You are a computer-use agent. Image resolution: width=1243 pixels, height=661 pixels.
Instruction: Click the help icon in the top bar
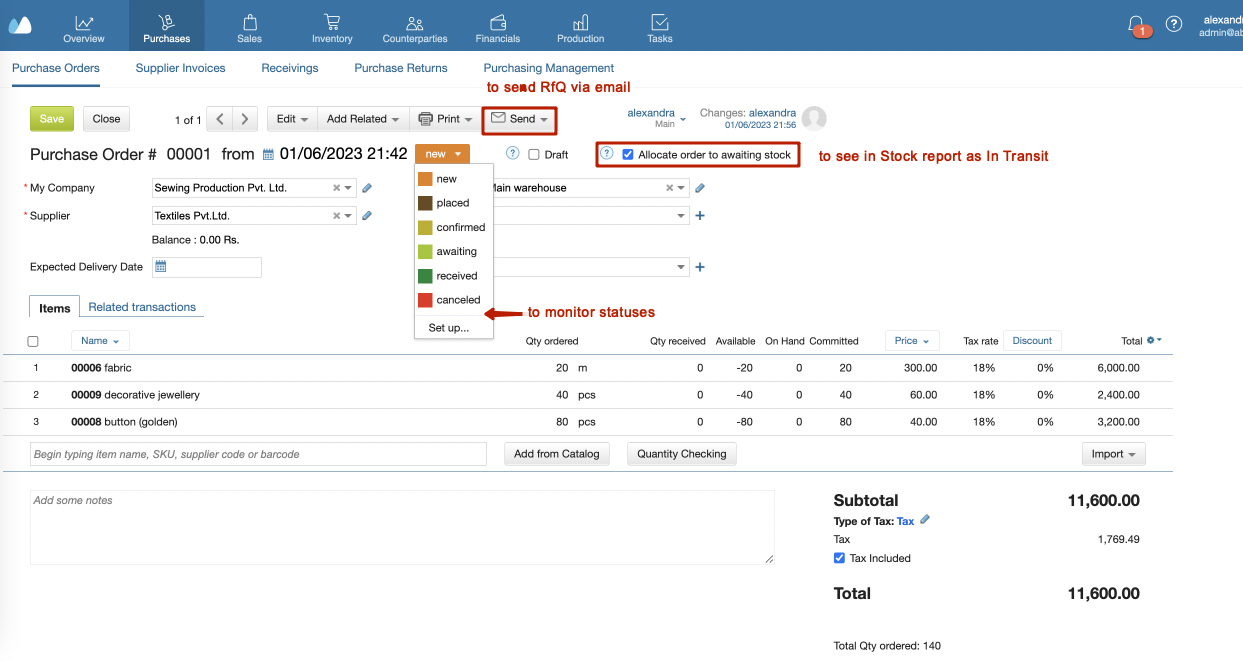point(1174,24)
